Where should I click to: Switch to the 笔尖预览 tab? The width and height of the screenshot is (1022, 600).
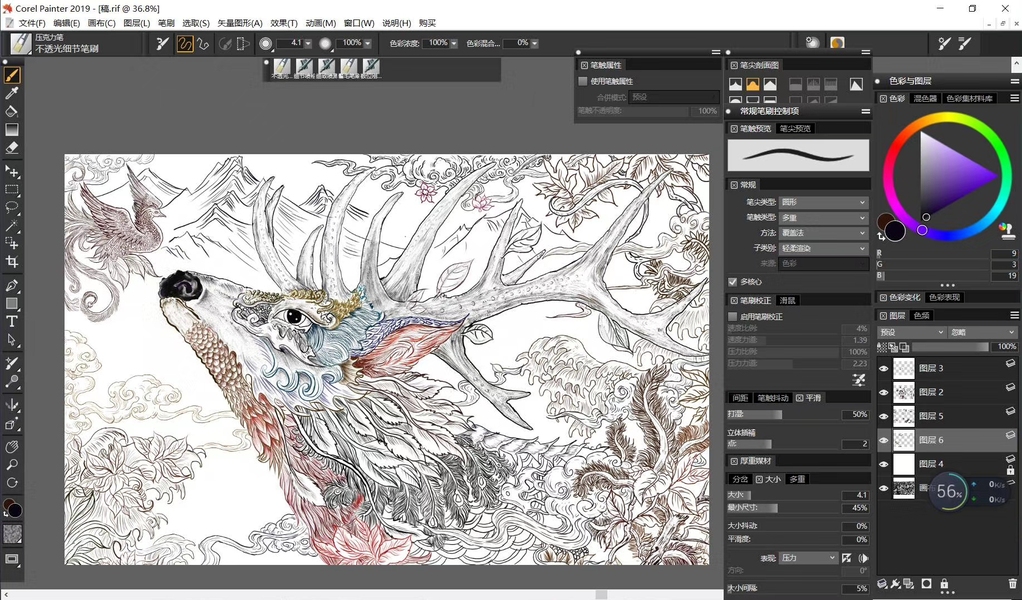795,129
